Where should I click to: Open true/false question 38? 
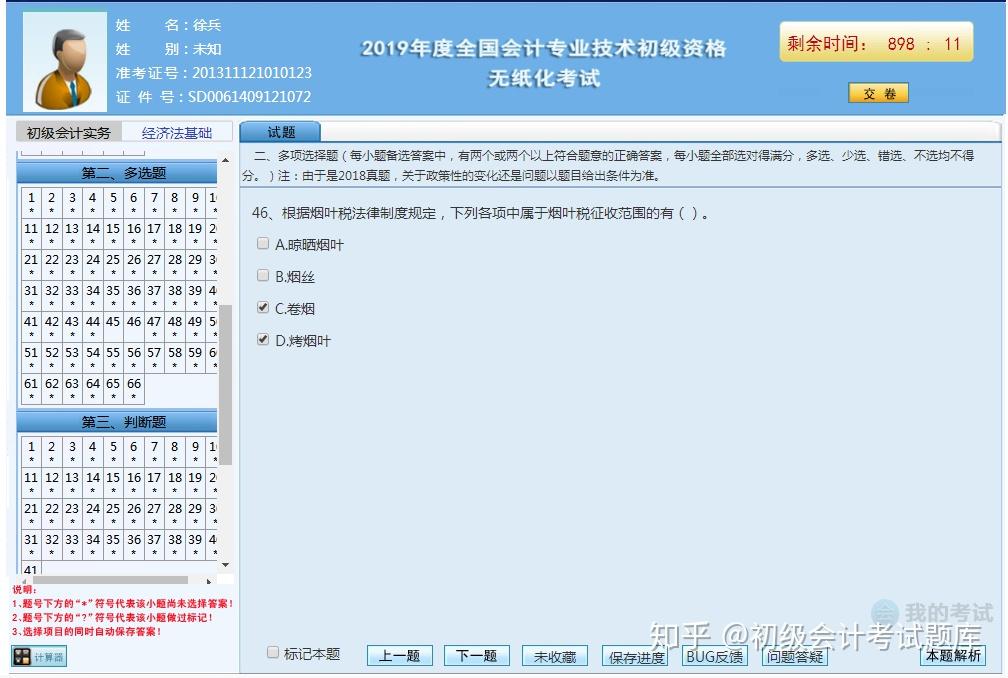pos(175,544)
